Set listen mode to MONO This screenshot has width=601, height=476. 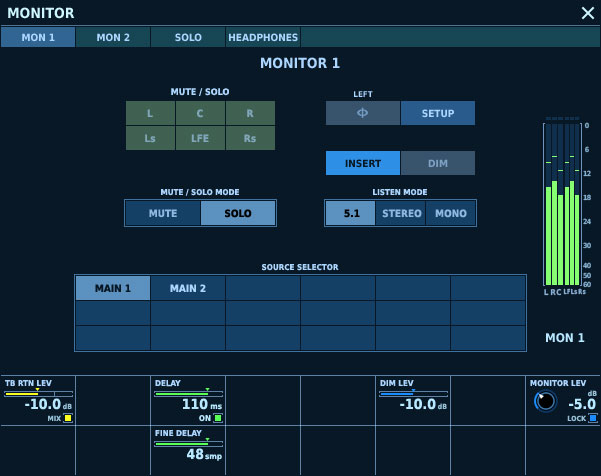pyautogui.click(x=450, y=213)
